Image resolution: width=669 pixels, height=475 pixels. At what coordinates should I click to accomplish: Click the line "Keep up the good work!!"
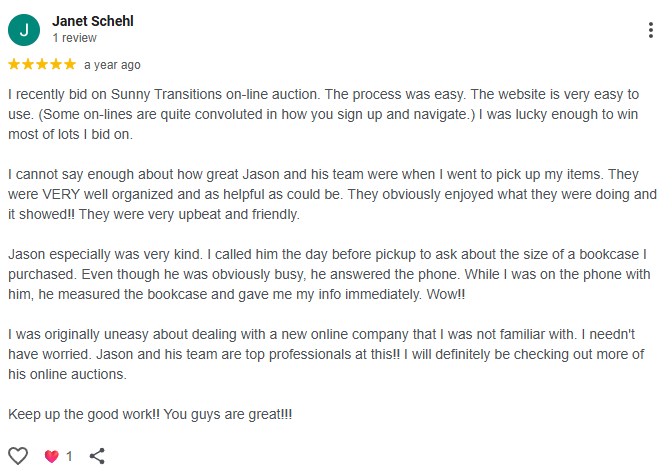point(150,414)
